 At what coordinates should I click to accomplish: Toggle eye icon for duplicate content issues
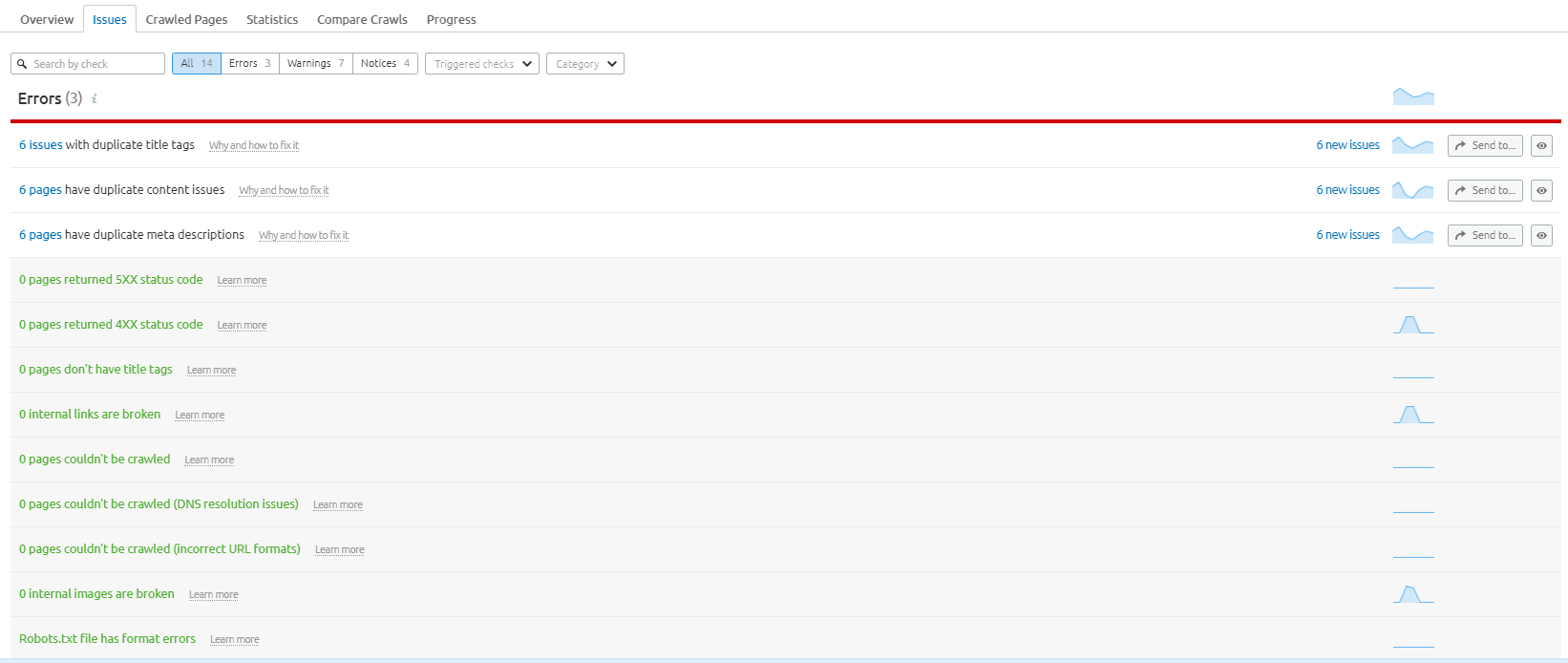pyautogui.click(x=1541, y=190)
